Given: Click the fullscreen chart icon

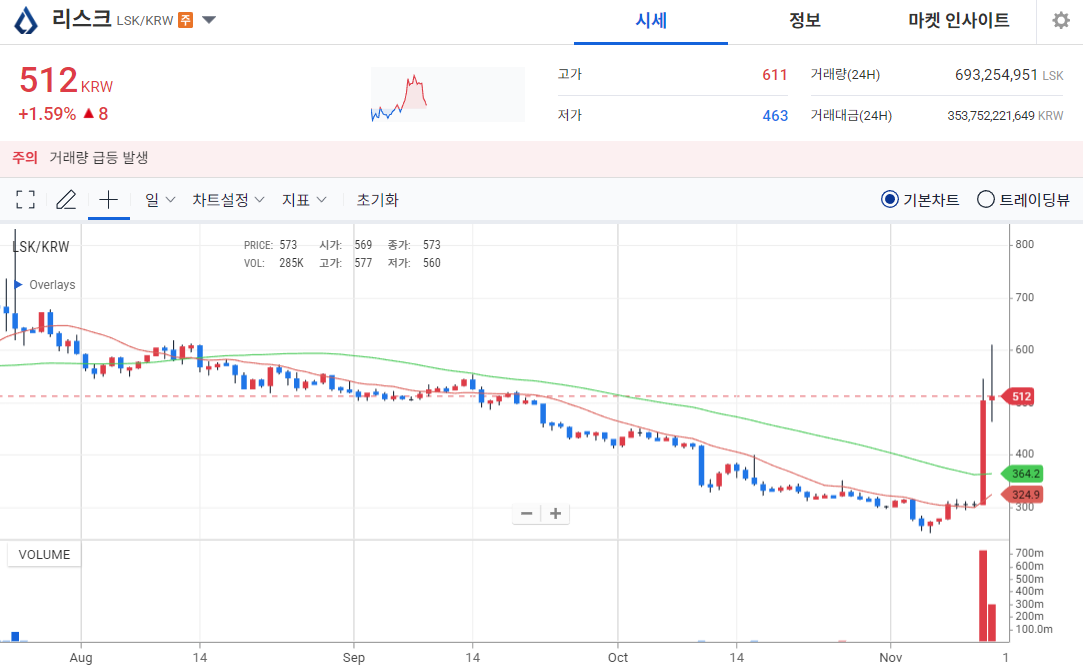Looking at the screenshot, I should pyautogui.click(x=24, y=199).
